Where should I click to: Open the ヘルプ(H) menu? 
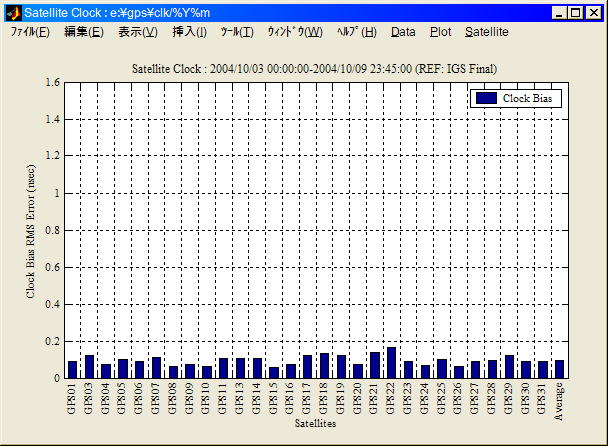357,32
